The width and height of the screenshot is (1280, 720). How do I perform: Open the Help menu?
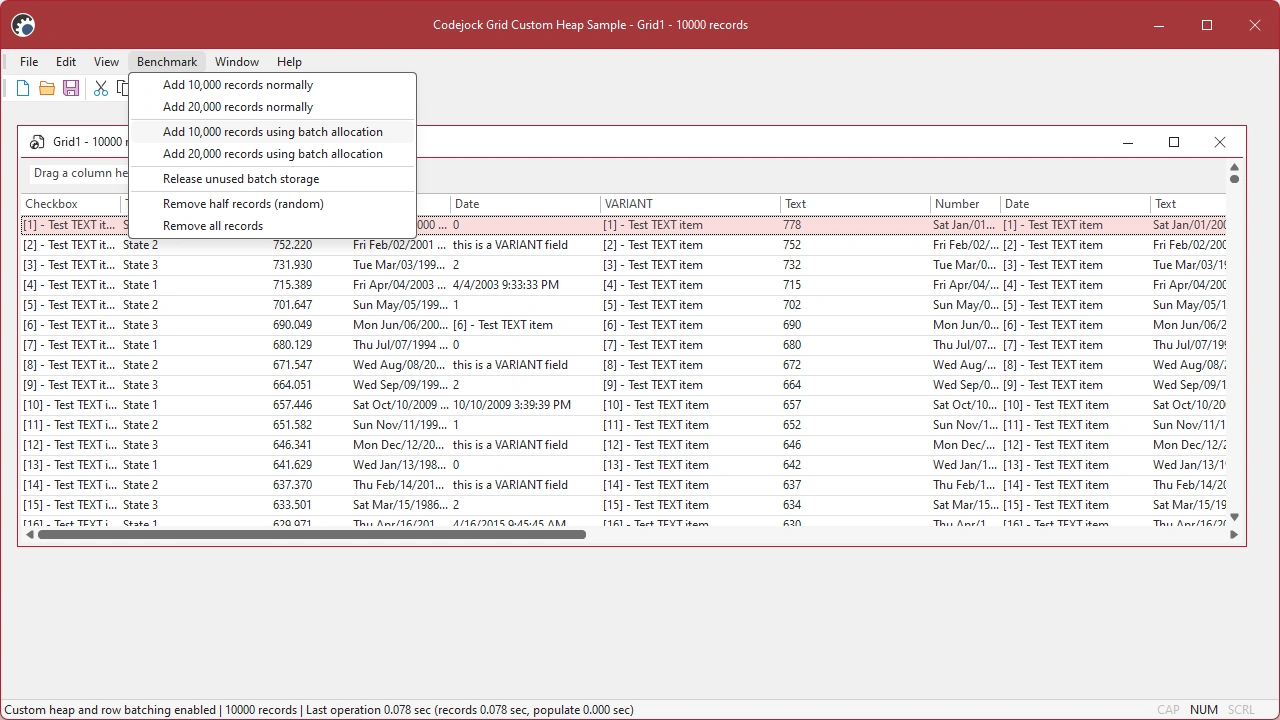coord(289,62)
